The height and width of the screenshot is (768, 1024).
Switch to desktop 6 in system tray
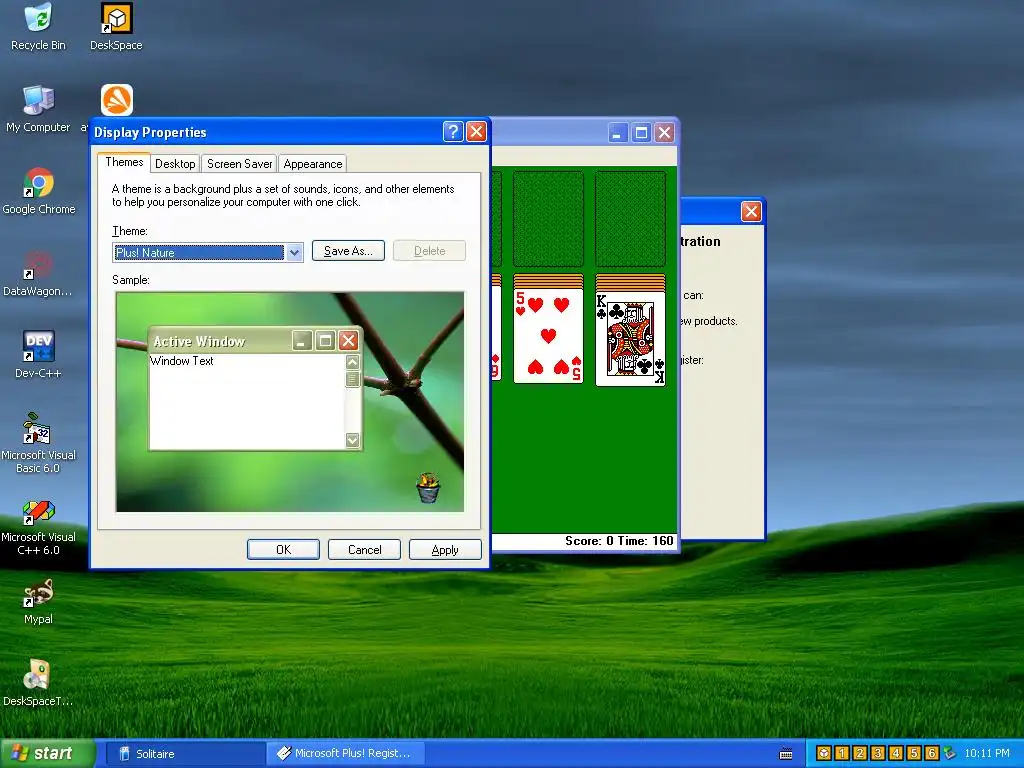coord(931,754)
